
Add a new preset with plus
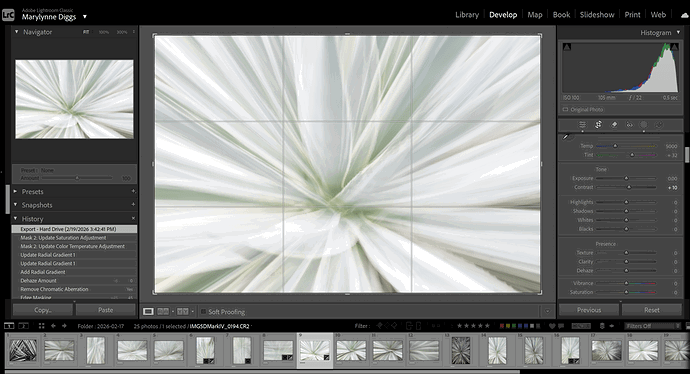133,191
